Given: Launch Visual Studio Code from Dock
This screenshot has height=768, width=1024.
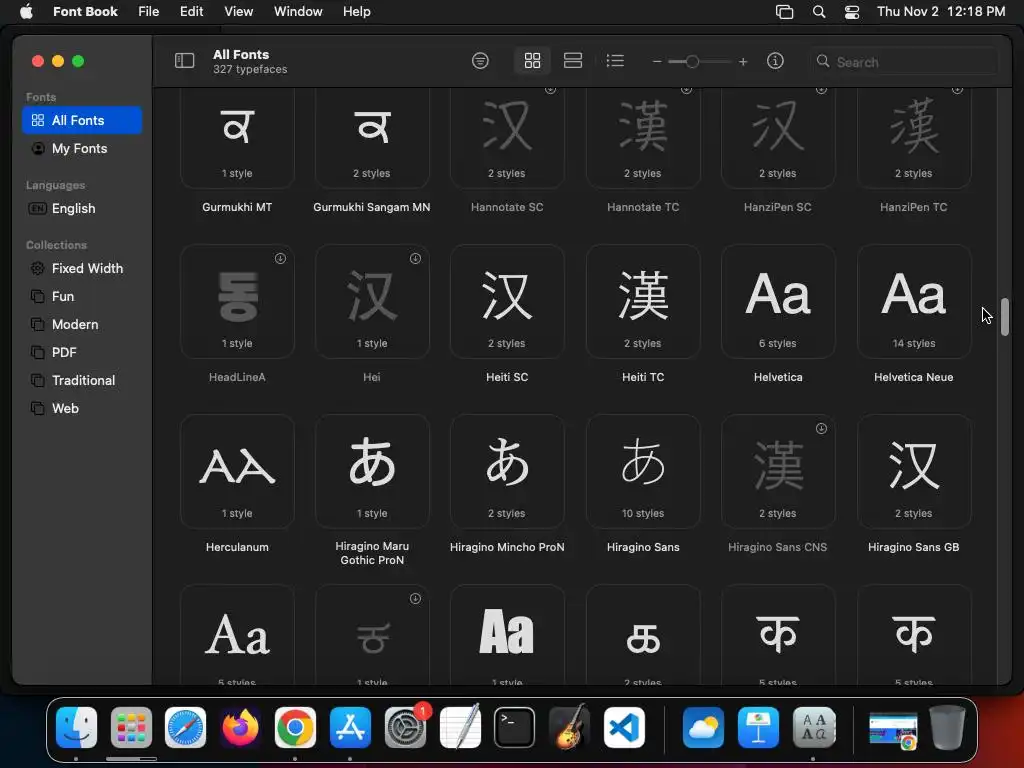Looking at the screenshot, I should click(624, 727).
